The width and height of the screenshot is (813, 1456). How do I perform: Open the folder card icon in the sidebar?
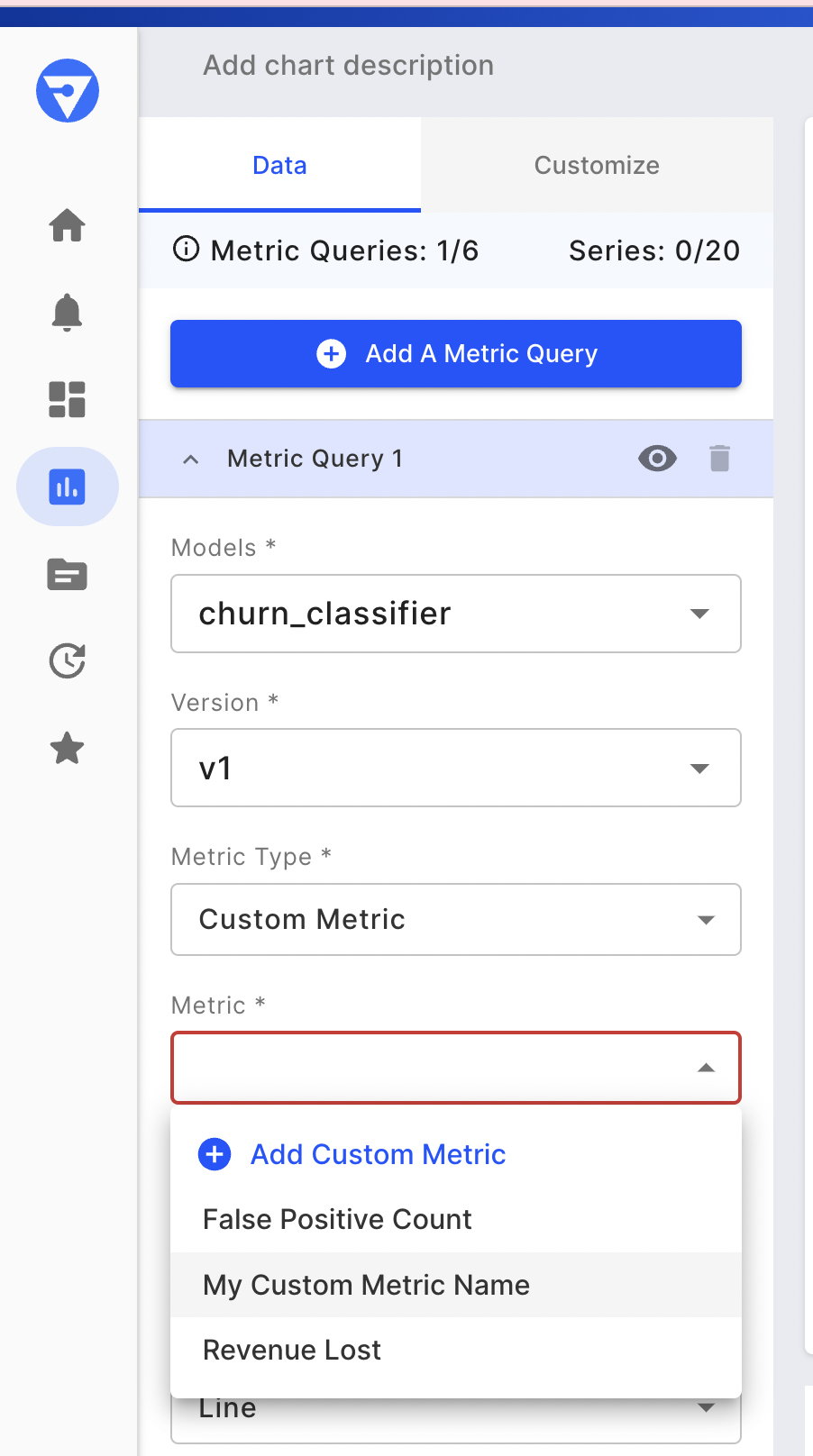coord(68,574)
